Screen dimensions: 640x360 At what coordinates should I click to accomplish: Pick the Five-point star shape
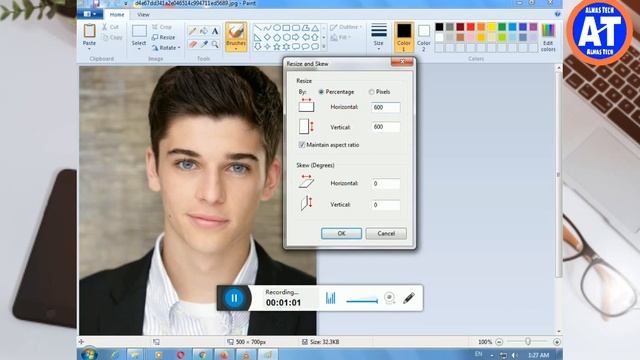(277, 47)
